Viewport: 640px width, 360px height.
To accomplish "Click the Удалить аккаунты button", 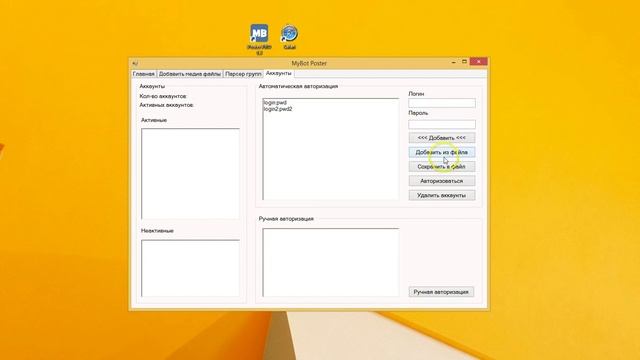I will (442, 195).
